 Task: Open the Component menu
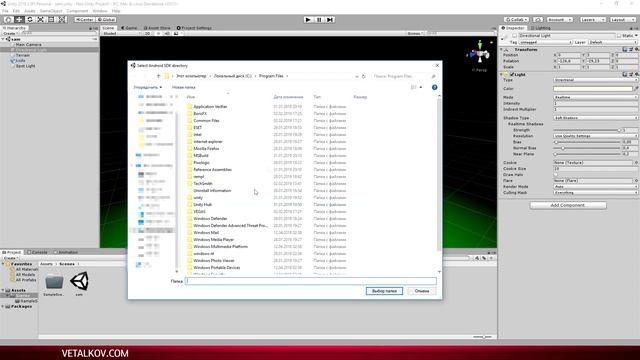[77, 11]
